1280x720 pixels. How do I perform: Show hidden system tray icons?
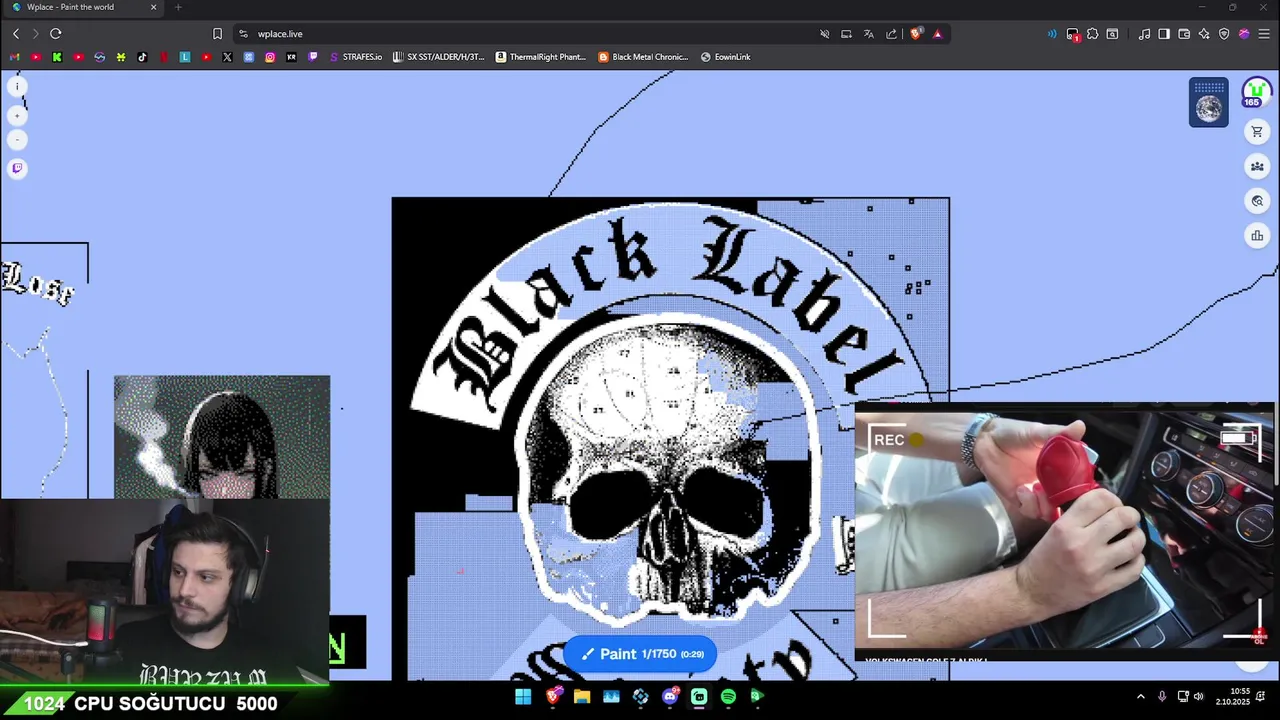click(1141, 697)
